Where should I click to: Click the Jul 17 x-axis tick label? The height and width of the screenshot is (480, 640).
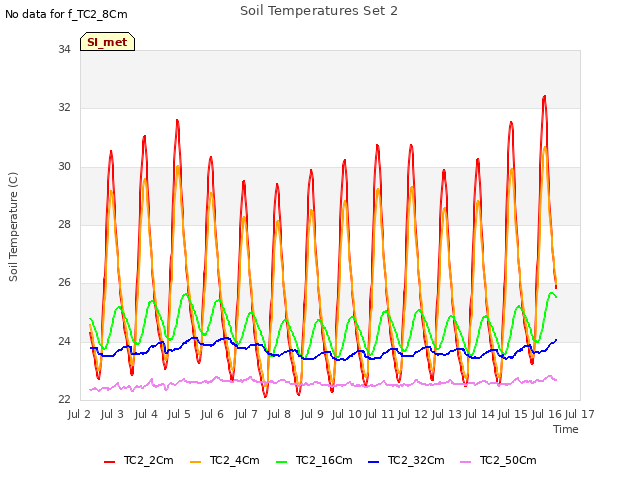[x=580, y=414]
